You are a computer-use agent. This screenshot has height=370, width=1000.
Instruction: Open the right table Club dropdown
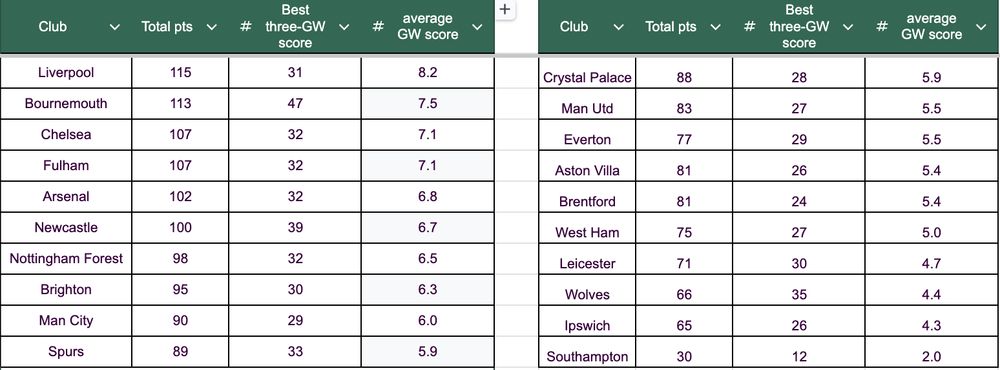618,27
